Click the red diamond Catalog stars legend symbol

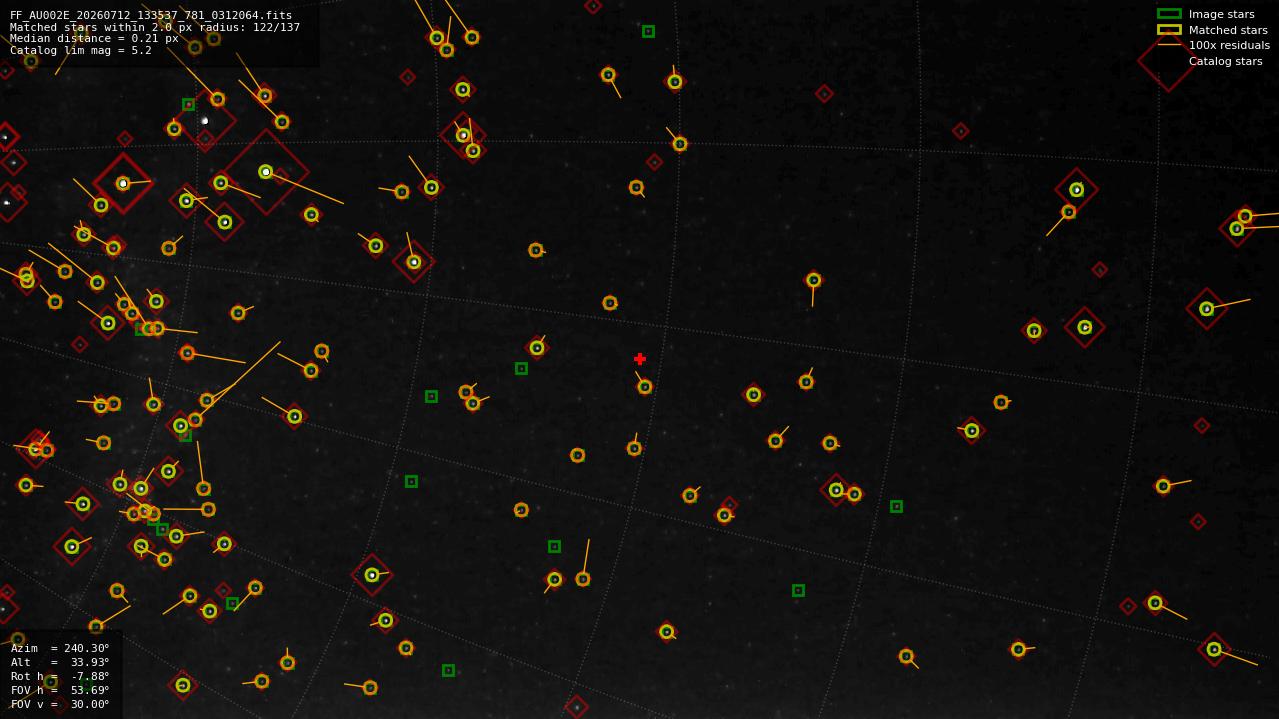(1169, 61)
